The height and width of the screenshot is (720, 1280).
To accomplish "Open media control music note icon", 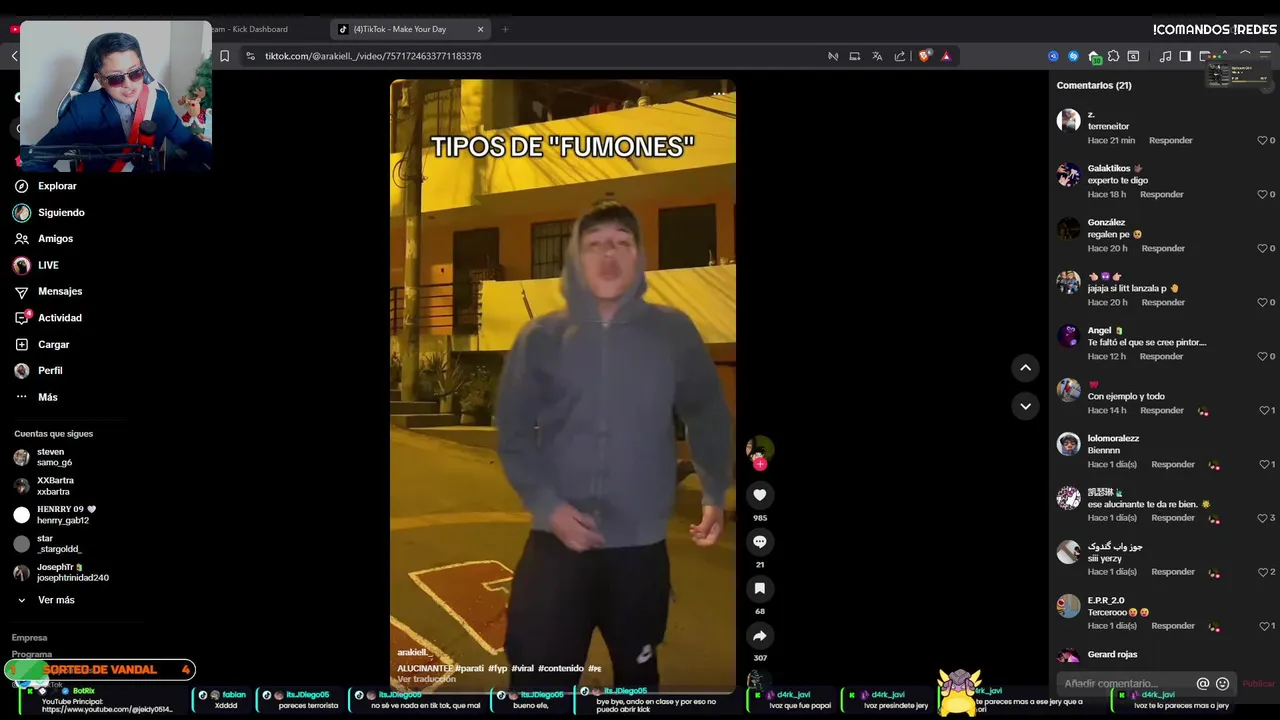I will (x=1165, y=56).
